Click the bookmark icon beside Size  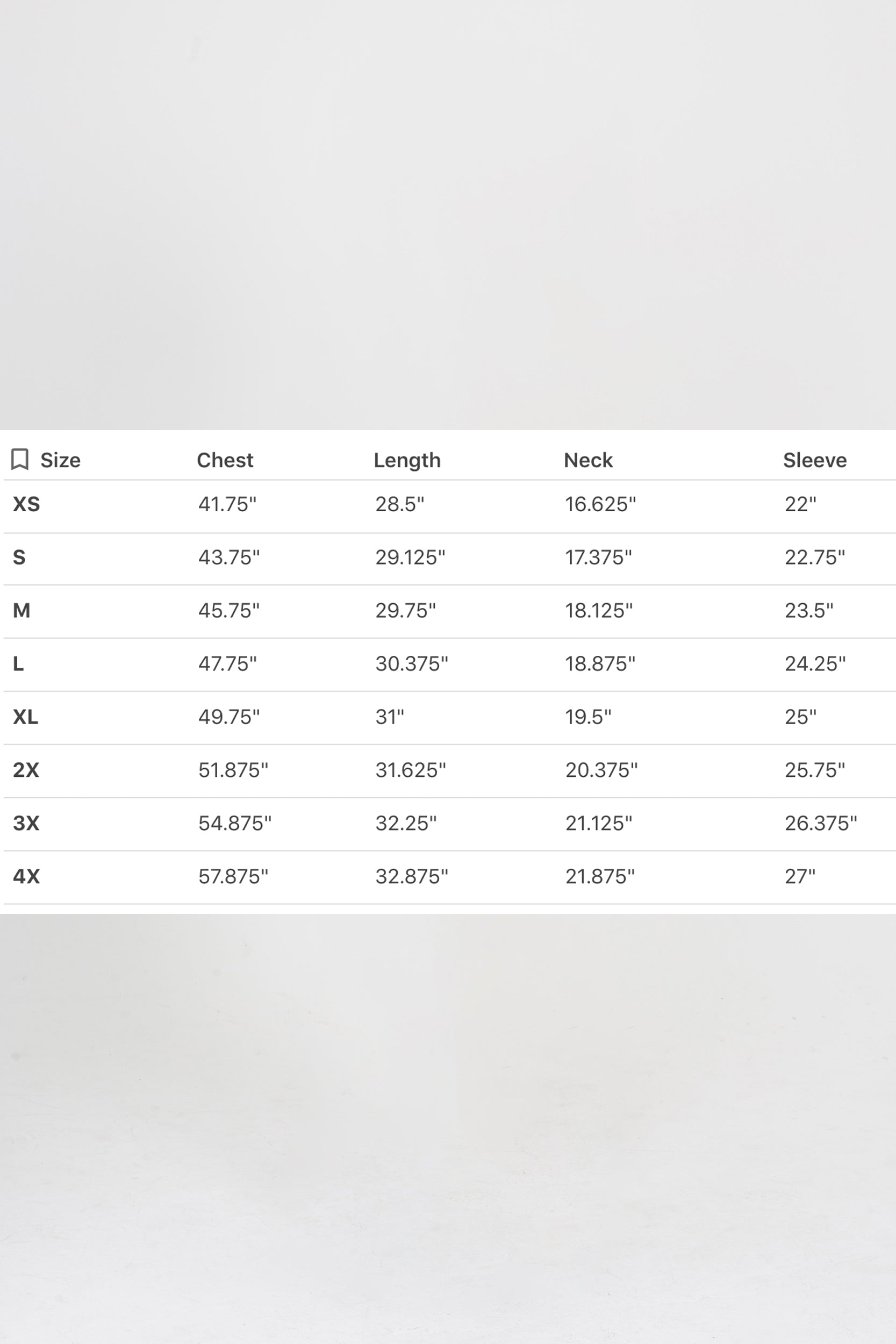[x=20, y=460]
